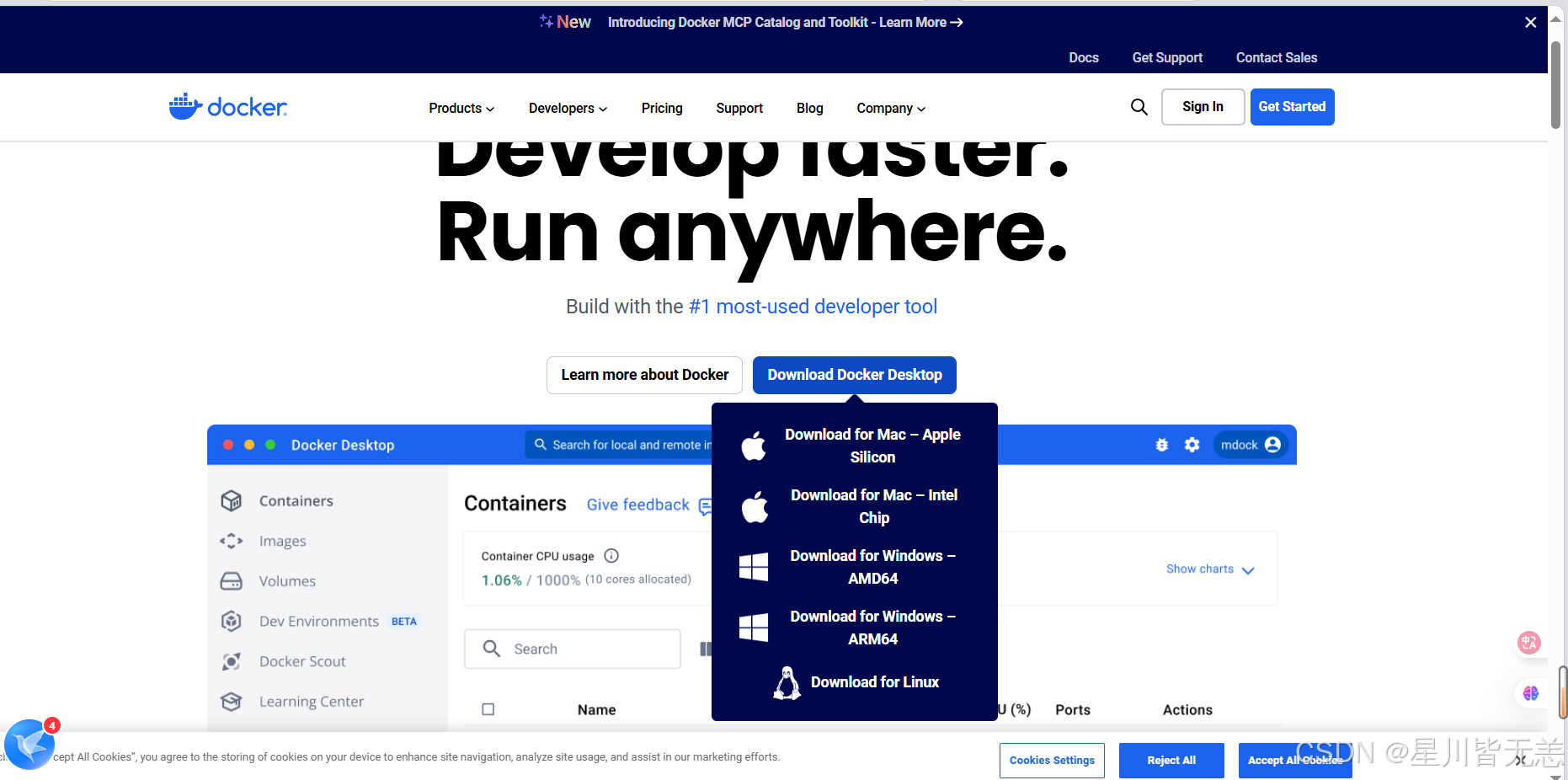Open Contact Sales in the top bar
Screen dimensions: 1568x780
click(x=1277, y=57)
